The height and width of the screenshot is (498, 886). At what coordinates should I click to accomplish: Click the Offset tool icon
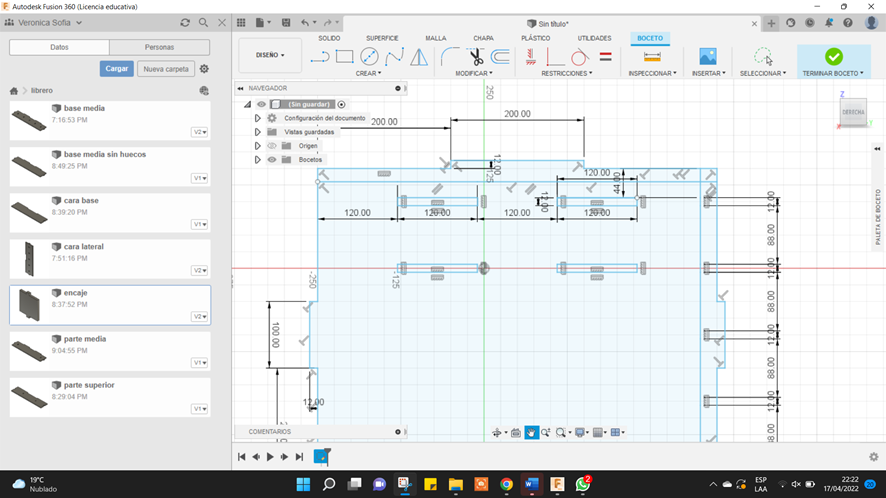[x=500, y=57]
